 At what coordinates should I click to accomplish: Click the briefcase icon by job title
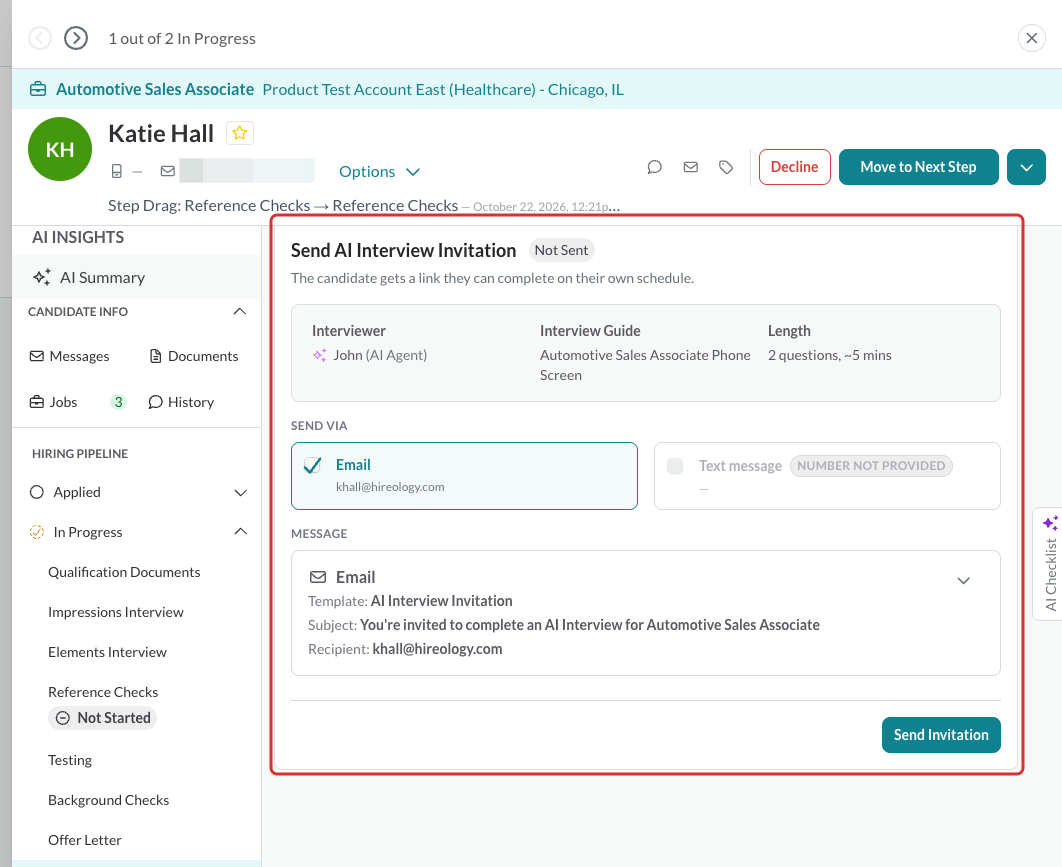38,89
